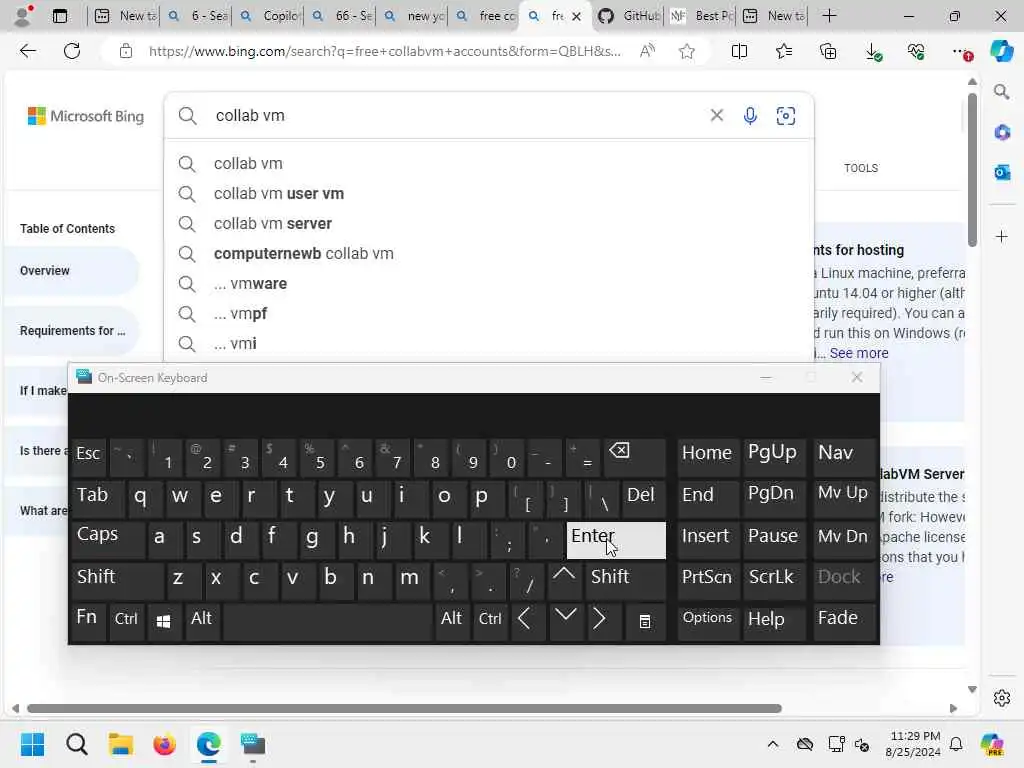Select 'Requirements for ...' contents entry
The image size is (1024, 768).
[x=72, y=330]
